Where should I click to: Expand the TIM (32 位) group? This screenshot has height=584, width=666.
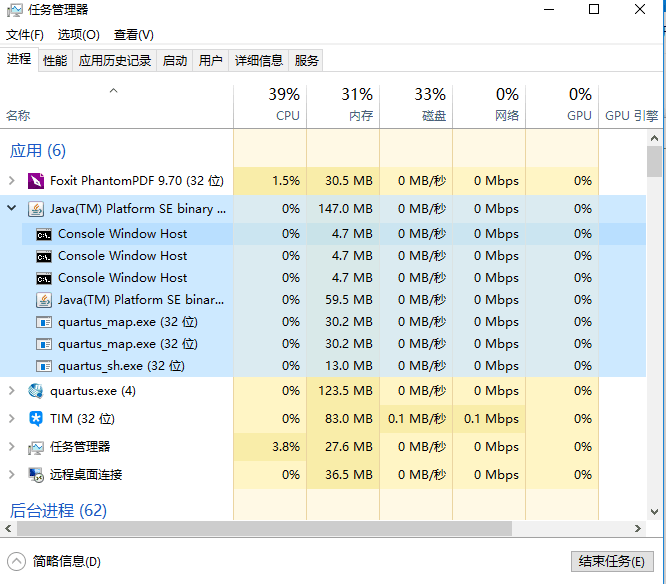tap(12, 419)
